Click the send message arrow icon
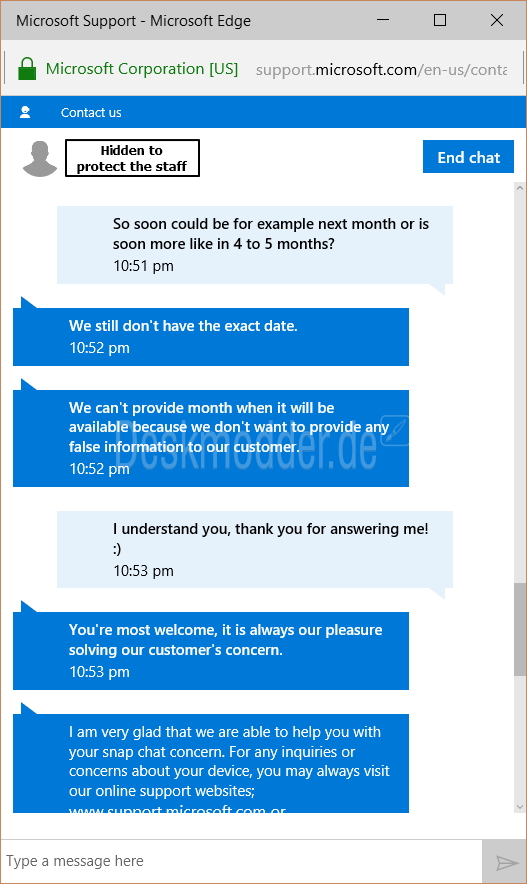 (x=506, y=862)
